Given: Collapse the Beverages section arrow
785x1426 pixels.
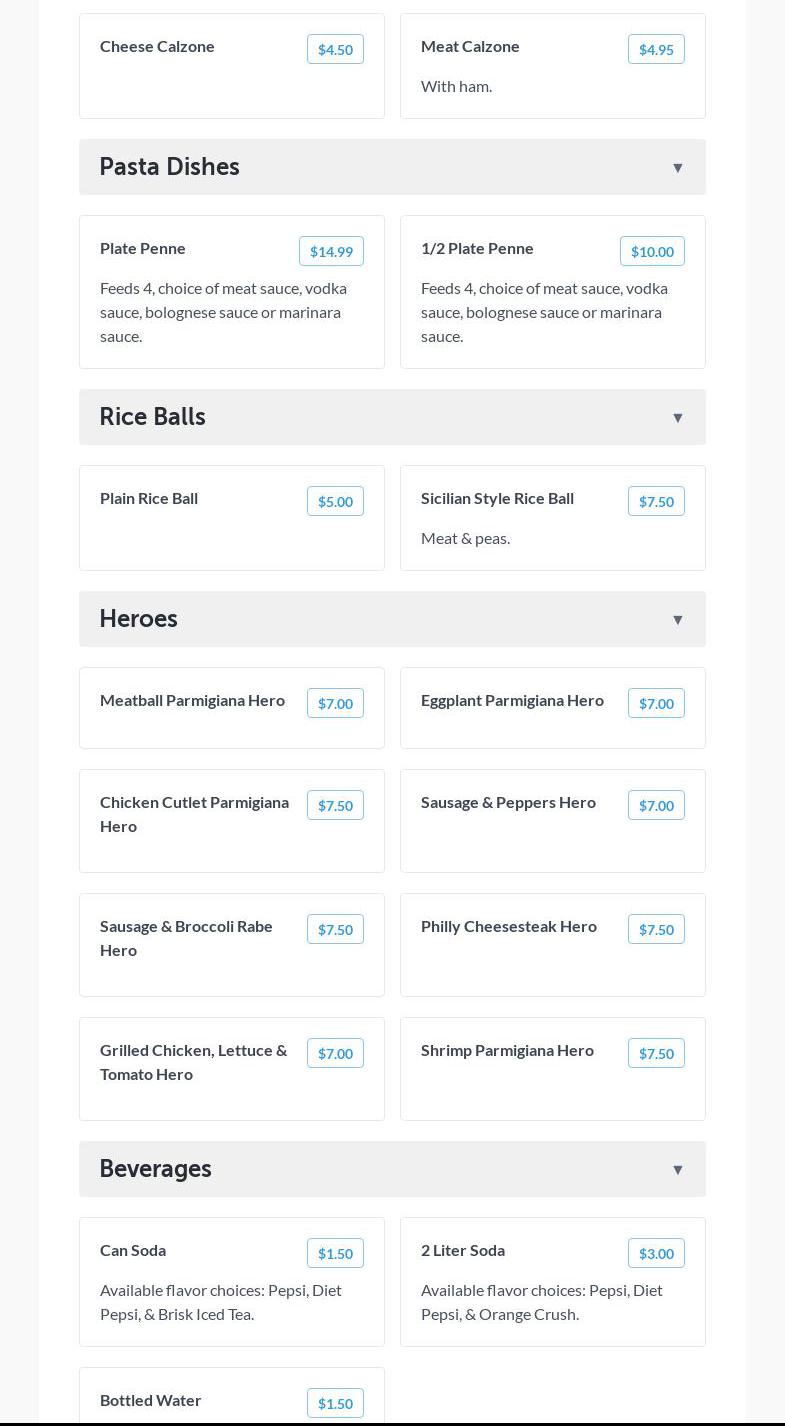Looking at the screenshot, I should point(677,1169).
